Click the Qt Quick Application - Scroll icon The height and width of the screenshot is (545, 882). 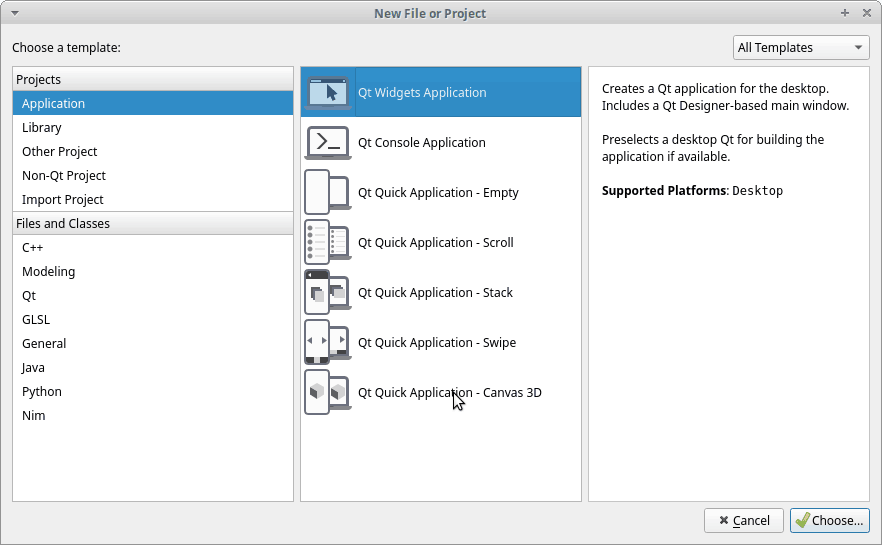click(328, 242)
